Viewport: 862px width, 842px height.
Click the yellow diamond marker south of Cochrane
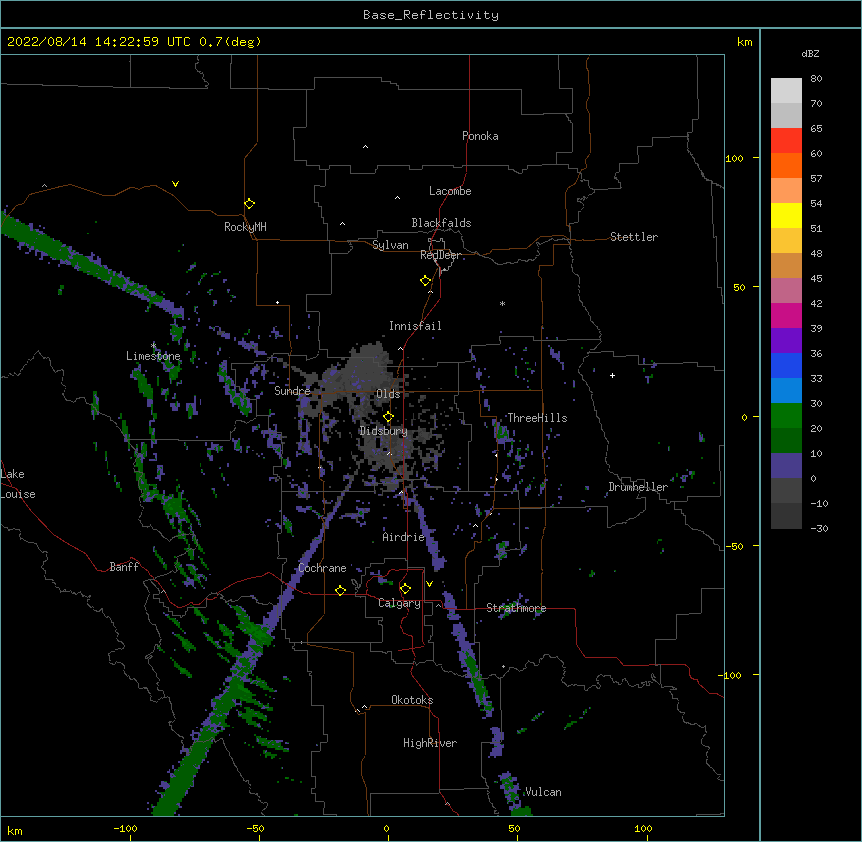pos(340,590)
